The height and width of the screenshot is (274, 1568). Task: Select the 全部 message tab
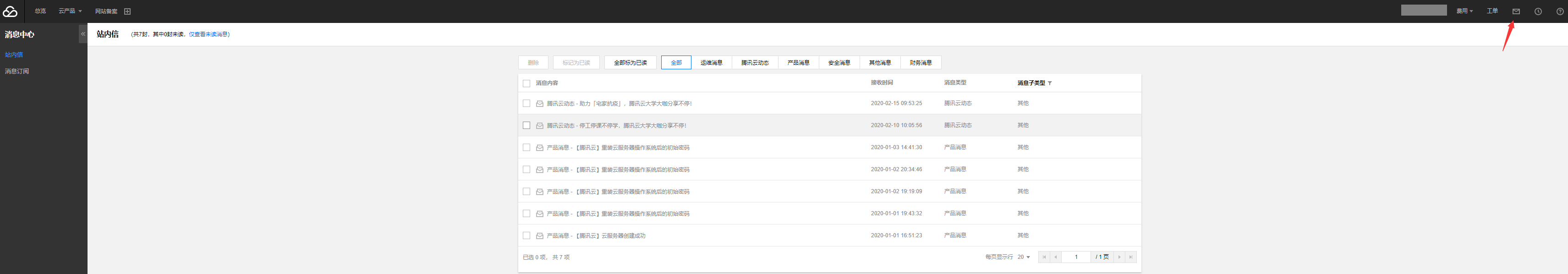coord(676,63)
